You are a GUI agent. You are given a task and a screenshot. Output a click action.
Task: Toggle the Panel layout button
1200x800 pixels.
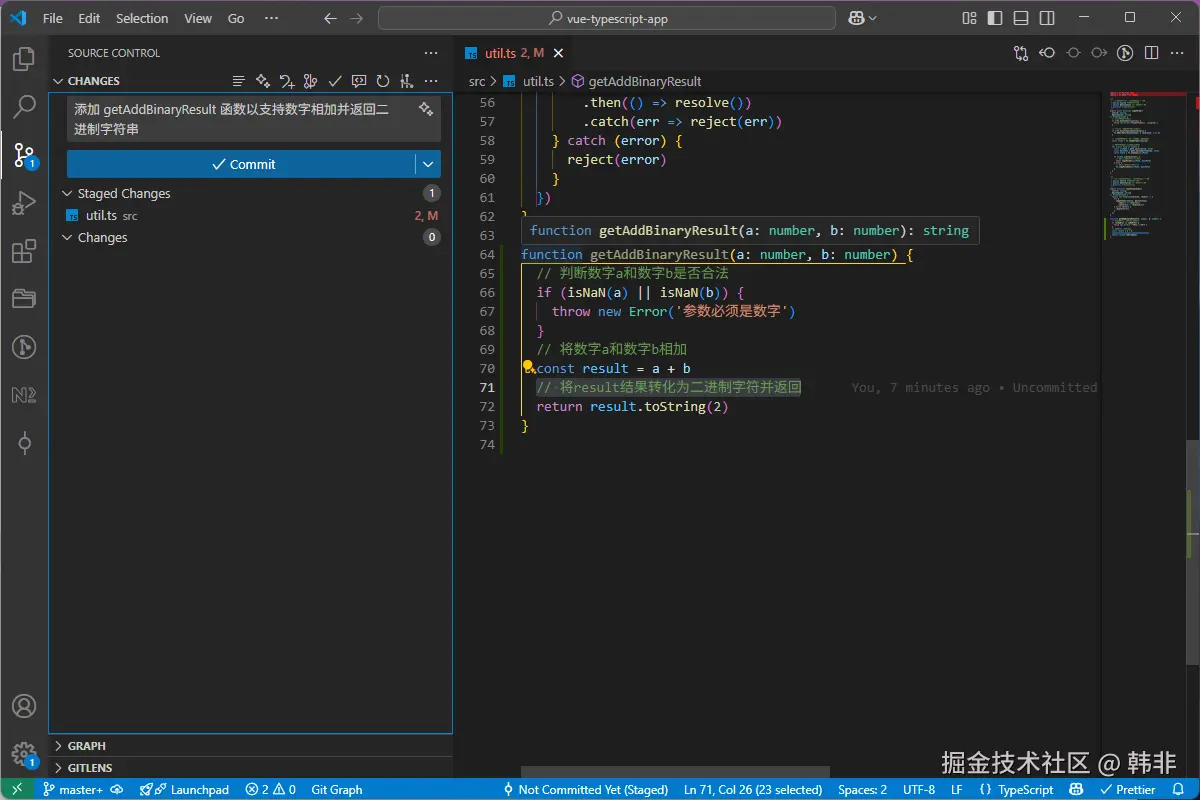[x=1020, y=18]
